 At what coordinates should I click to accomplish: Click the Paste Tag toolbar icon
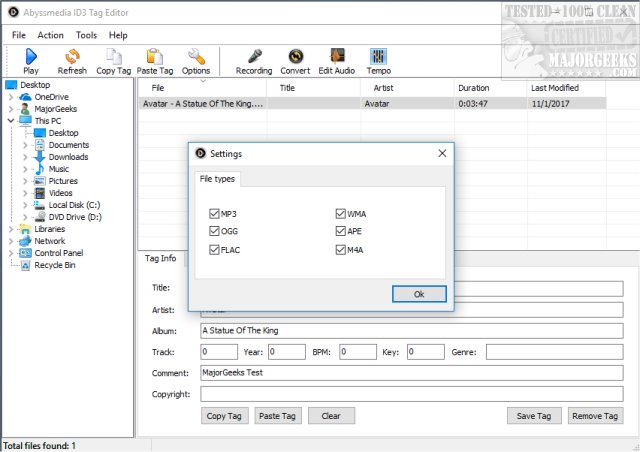(x=155, y=56)
